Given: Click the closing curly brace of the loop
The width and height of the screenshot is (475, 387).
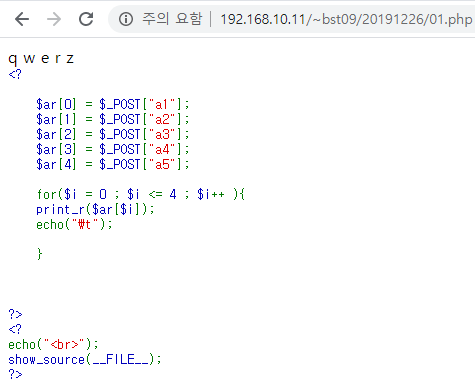Looking at the screenshot, I should [40, 254].
